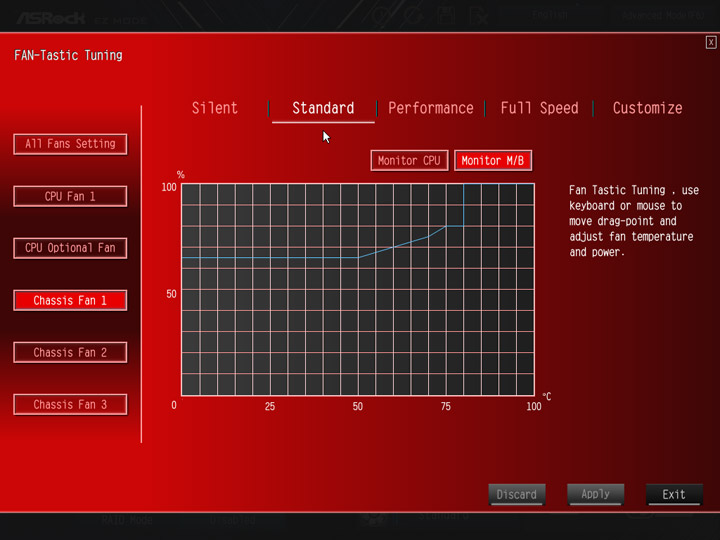Exit the fan tuning screen

coord(674,495)
